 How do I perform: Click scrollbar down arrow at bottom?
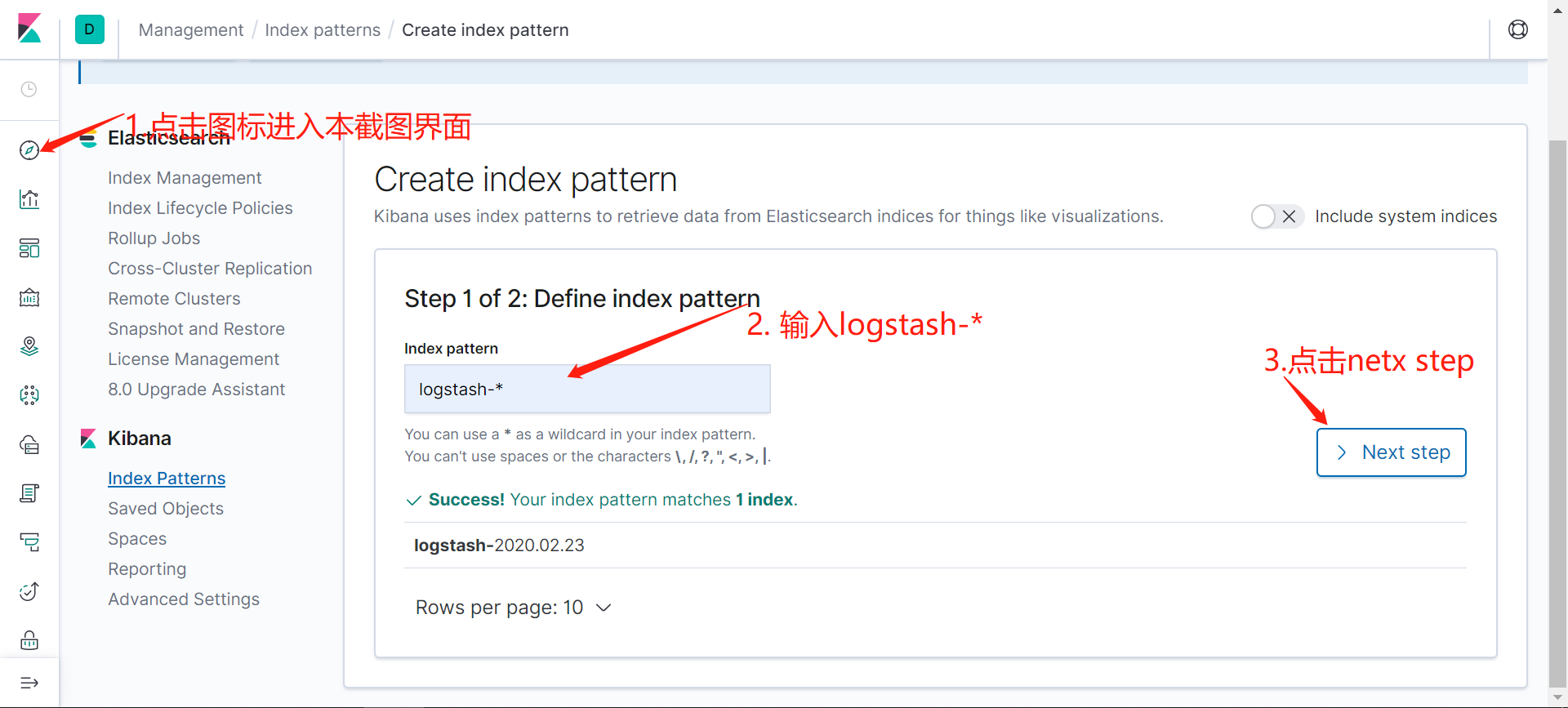click(1558, 698)
